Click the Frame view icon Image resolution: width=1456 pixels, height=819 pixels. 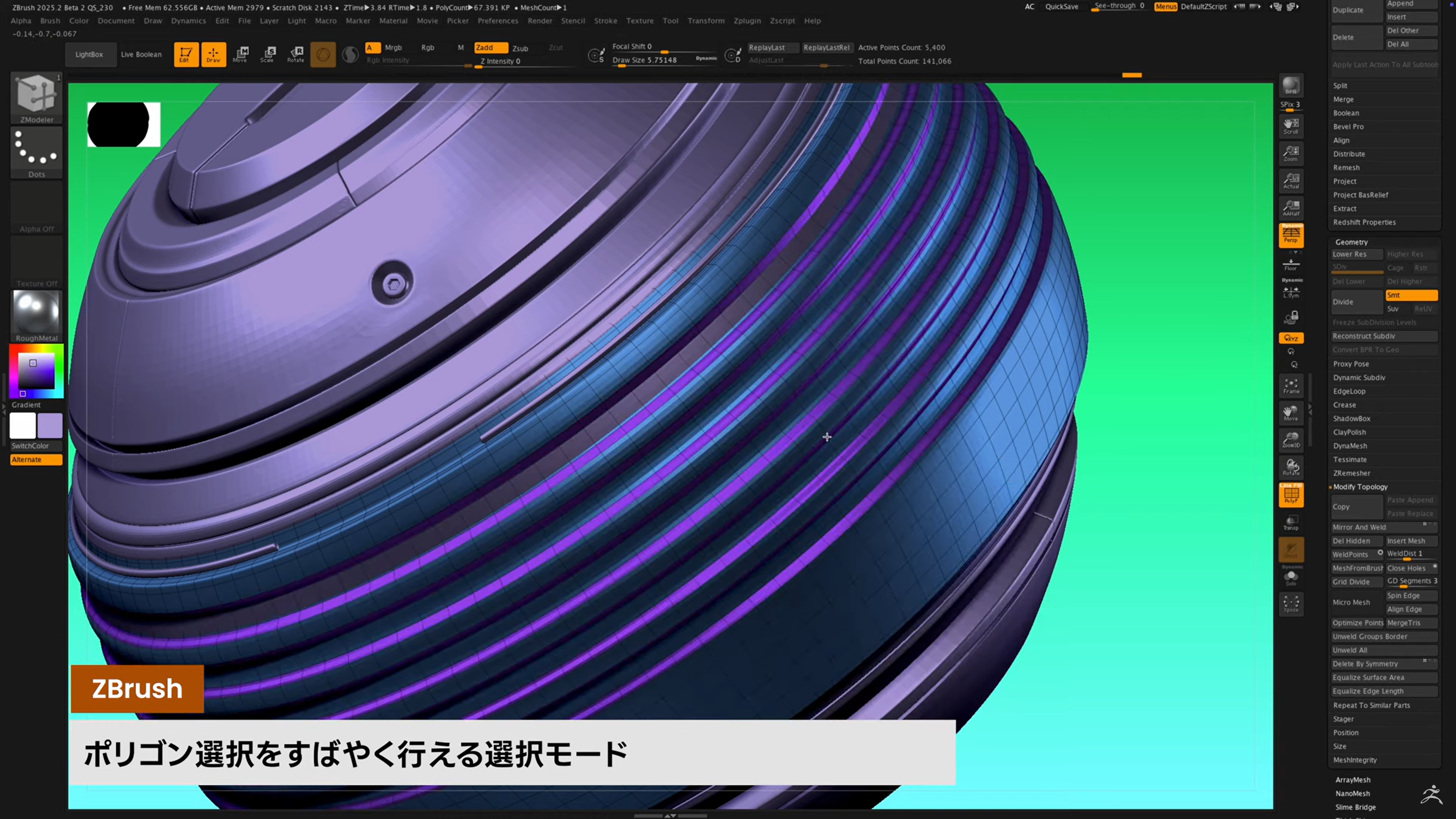pyautogui.click(x=1291, y=386)
